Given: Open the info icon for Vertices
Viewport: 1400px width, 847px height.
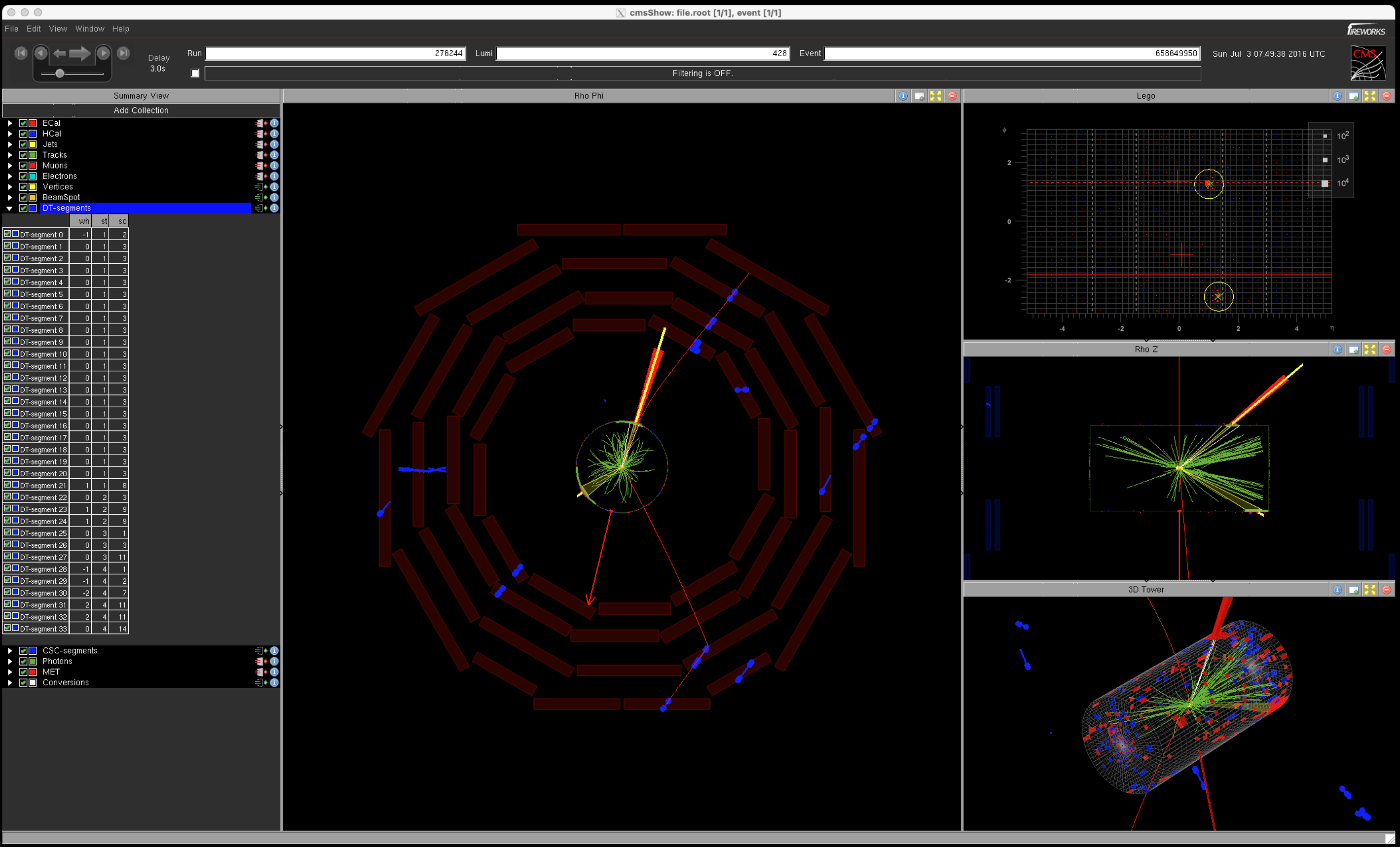Looking at the screenshot, I should 274,187.
